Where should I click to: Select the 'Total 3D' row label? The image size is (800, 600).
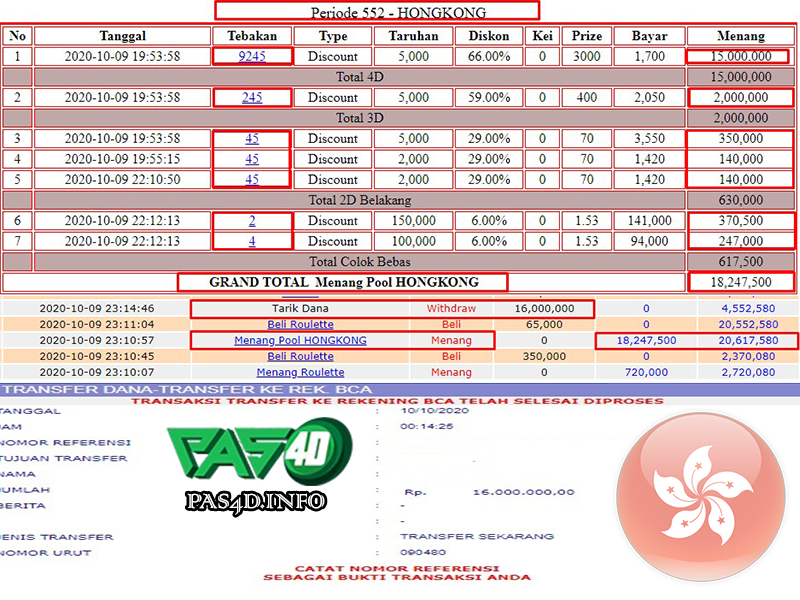tap(360, 118)
